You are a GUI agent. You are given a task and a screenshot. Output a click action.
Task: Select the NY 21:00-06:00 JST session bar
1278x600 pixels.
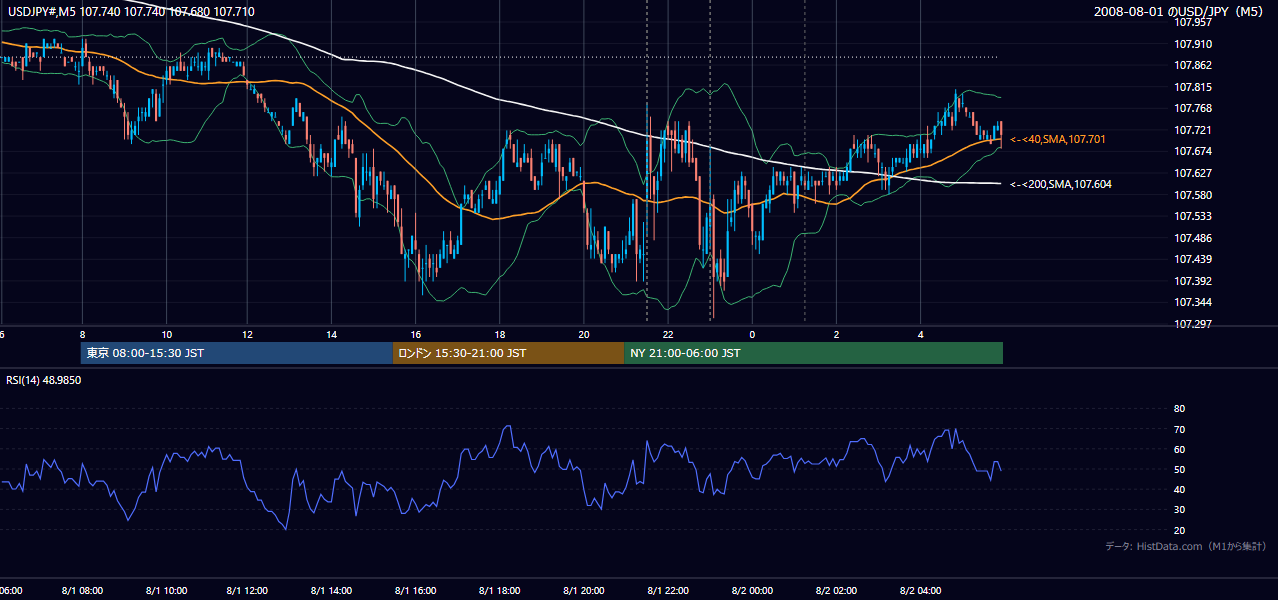click(813, 353)
